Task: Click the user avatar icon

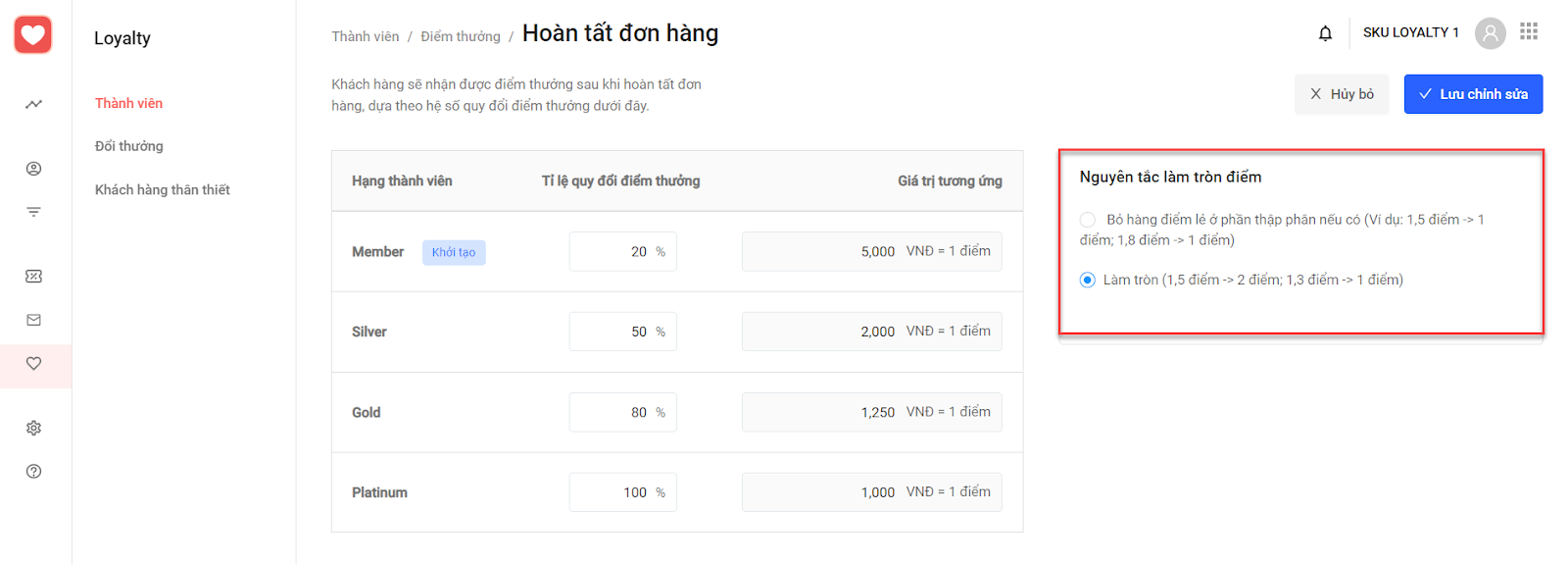Action: click(1490, 33)
